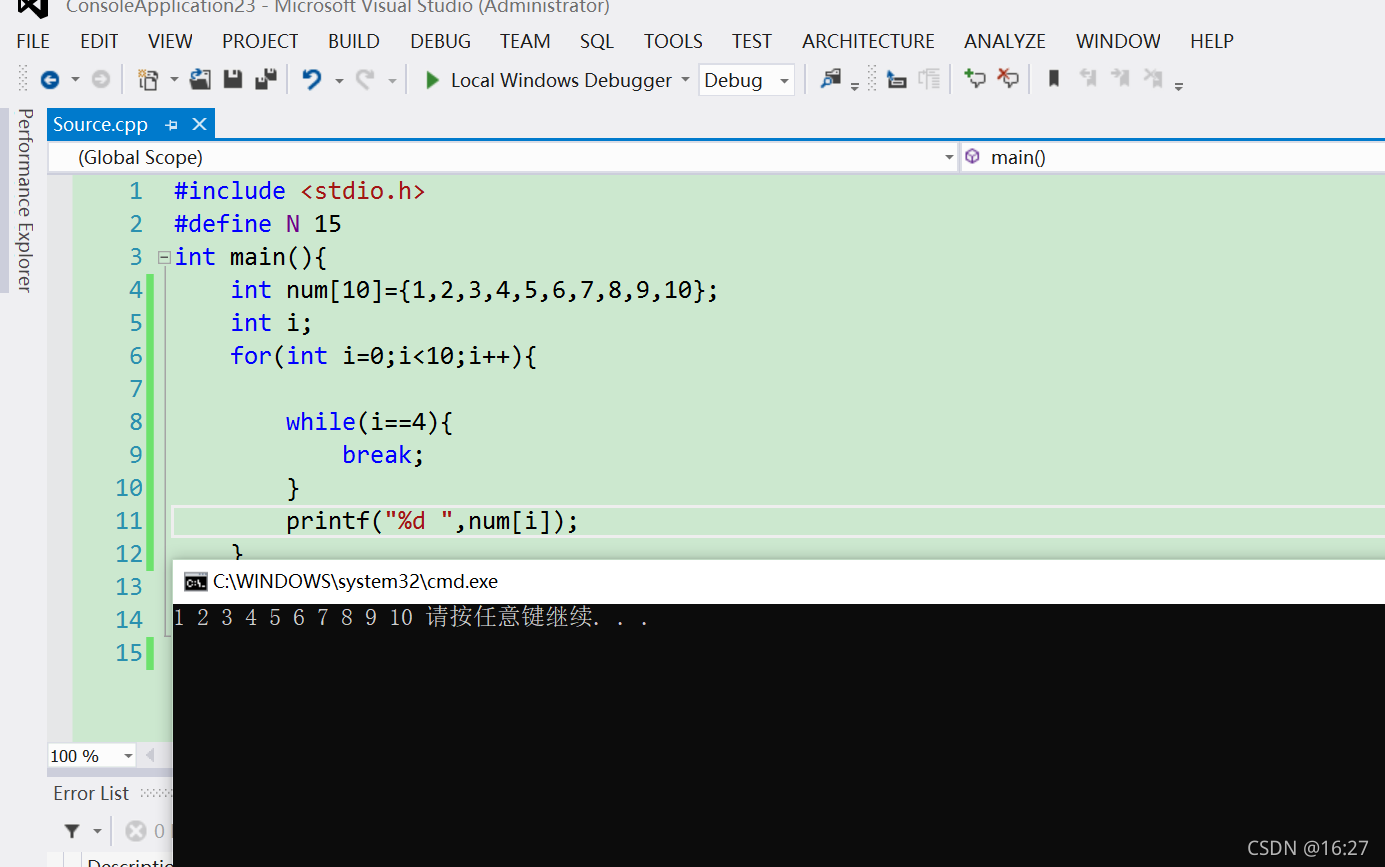Click the Find in Files toolbar icon
1385x867 pixels.
830,79
